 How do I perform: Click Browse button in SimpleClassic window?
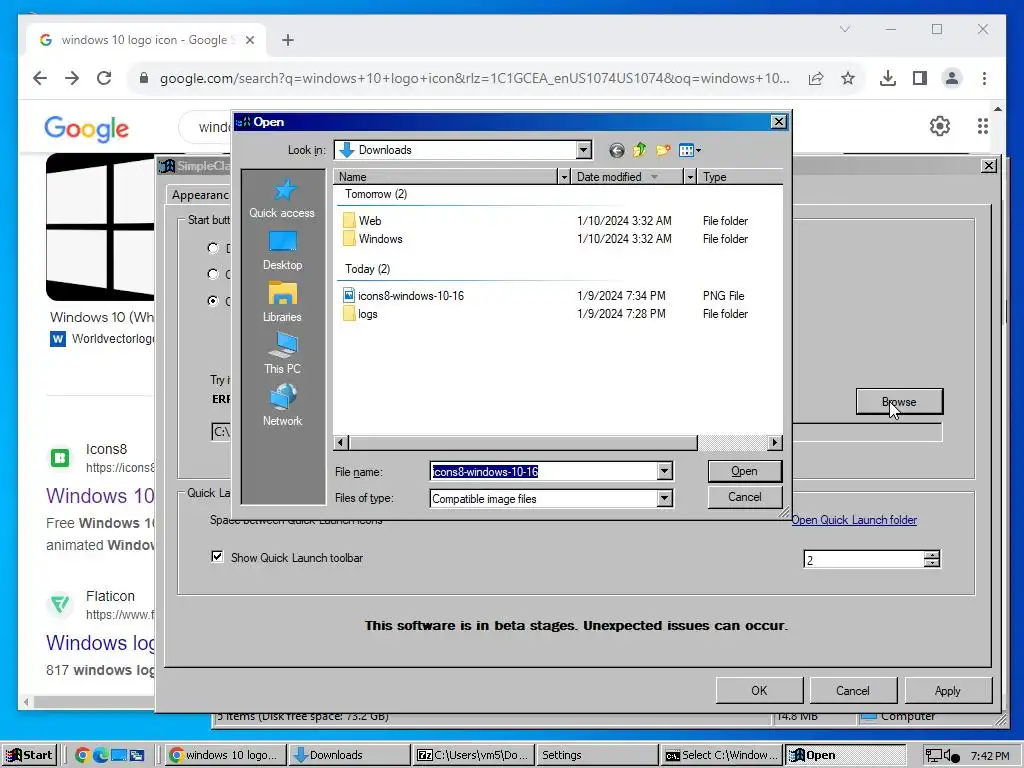[x=899, y=402]
